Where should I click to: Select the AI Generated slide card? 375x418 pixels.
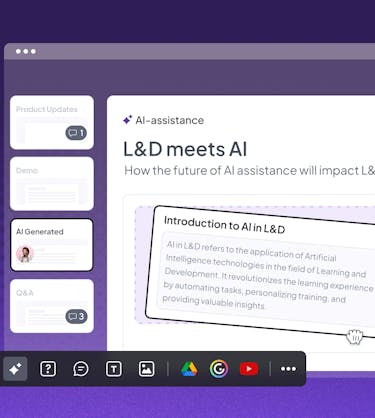coord(52,245)
